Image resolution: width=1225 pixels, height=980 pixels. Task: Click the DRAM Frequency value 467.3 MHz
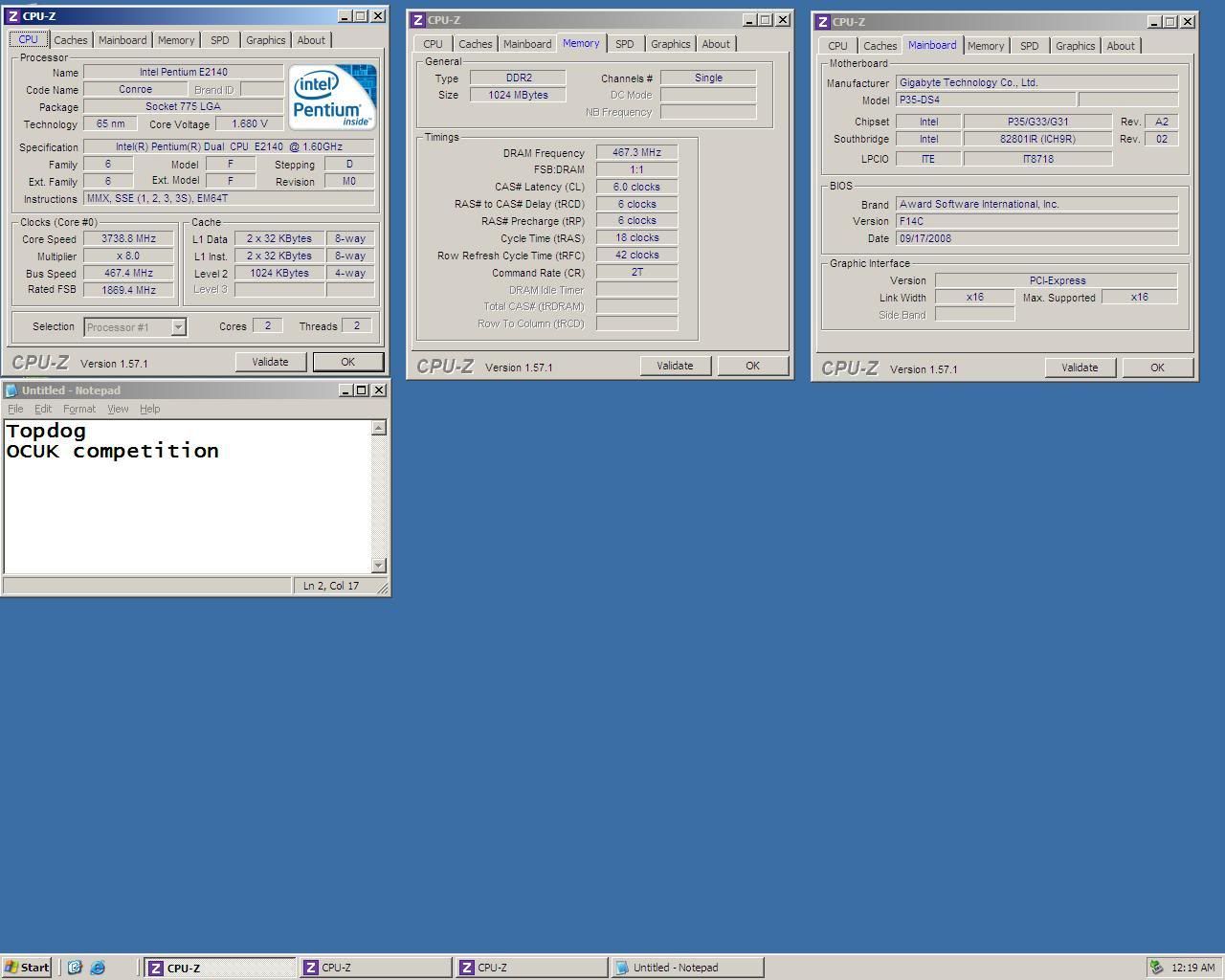click(636, 152)
